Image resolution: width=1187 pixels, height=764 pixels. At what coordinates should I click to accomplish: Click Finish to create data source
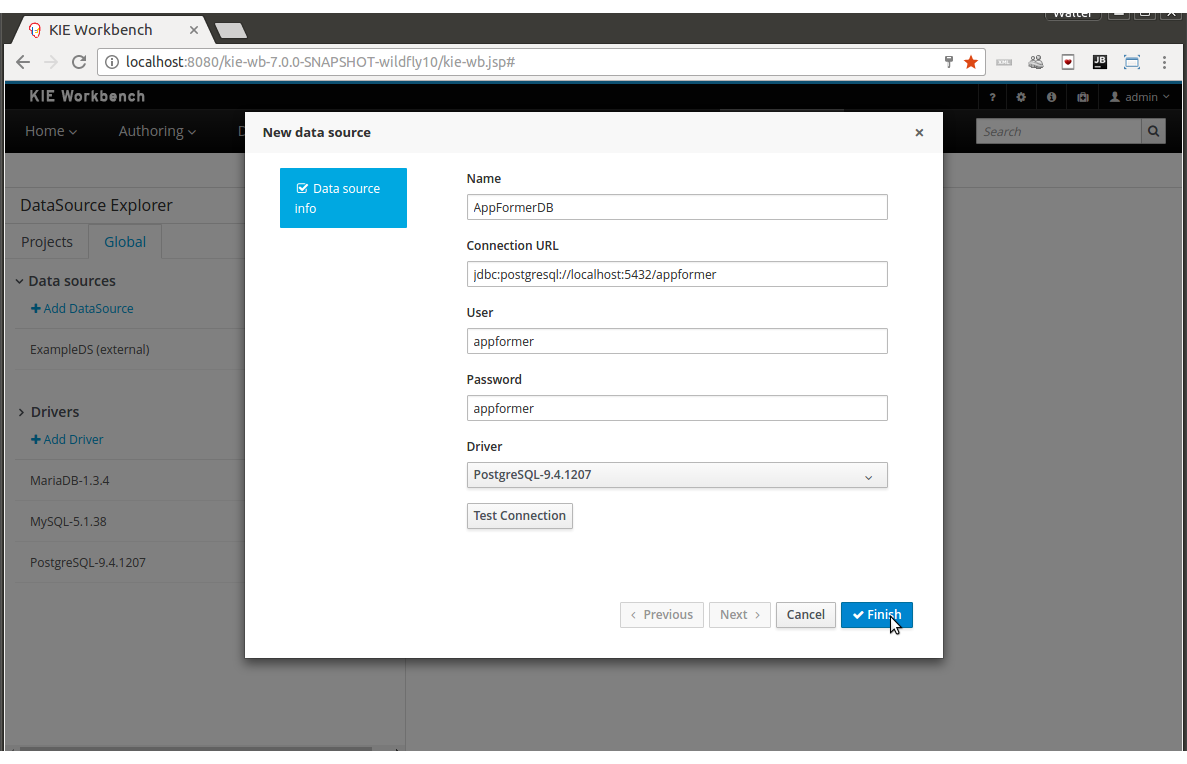876,615
